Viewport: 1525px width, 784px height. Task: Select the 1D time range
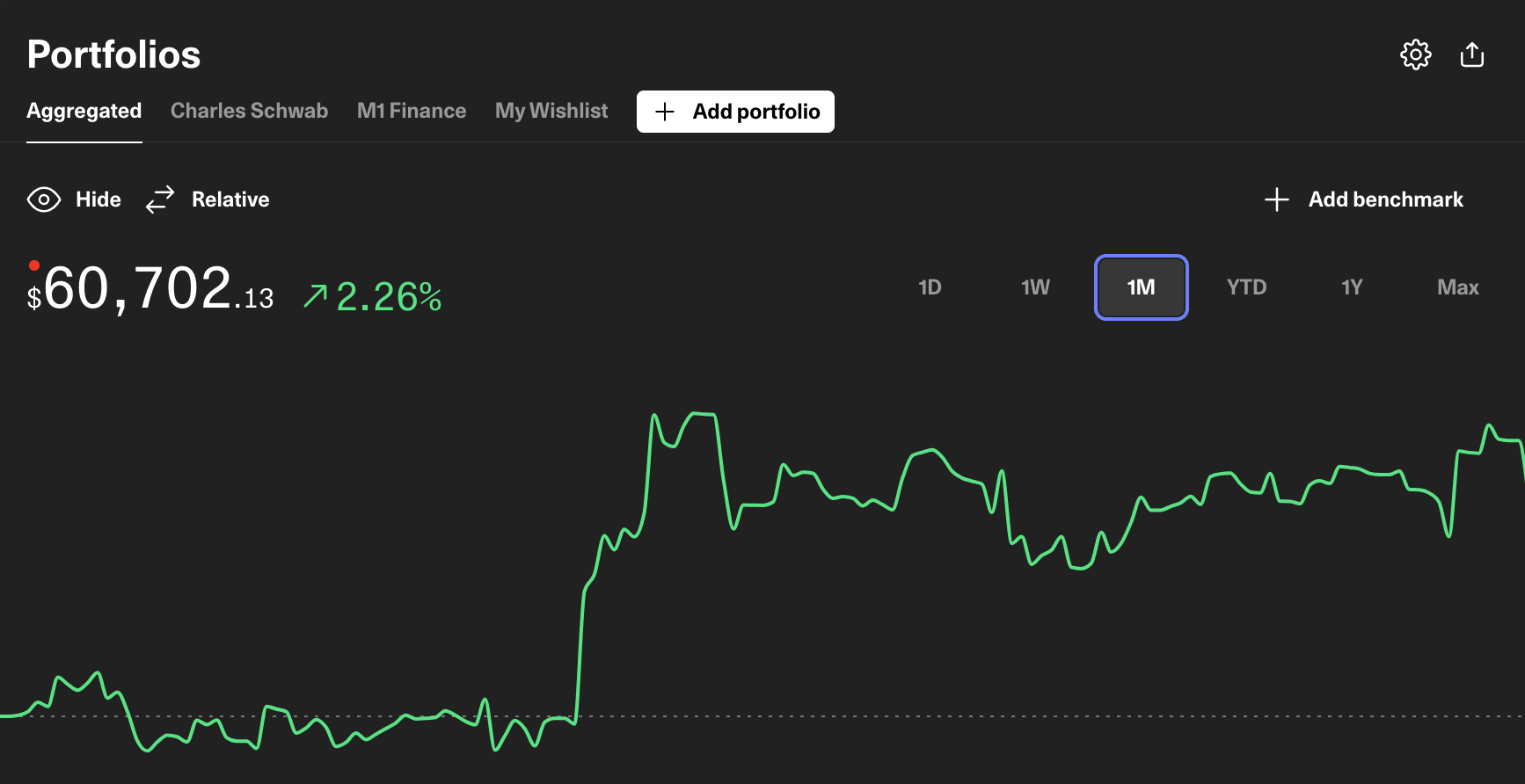pos(930,287)
